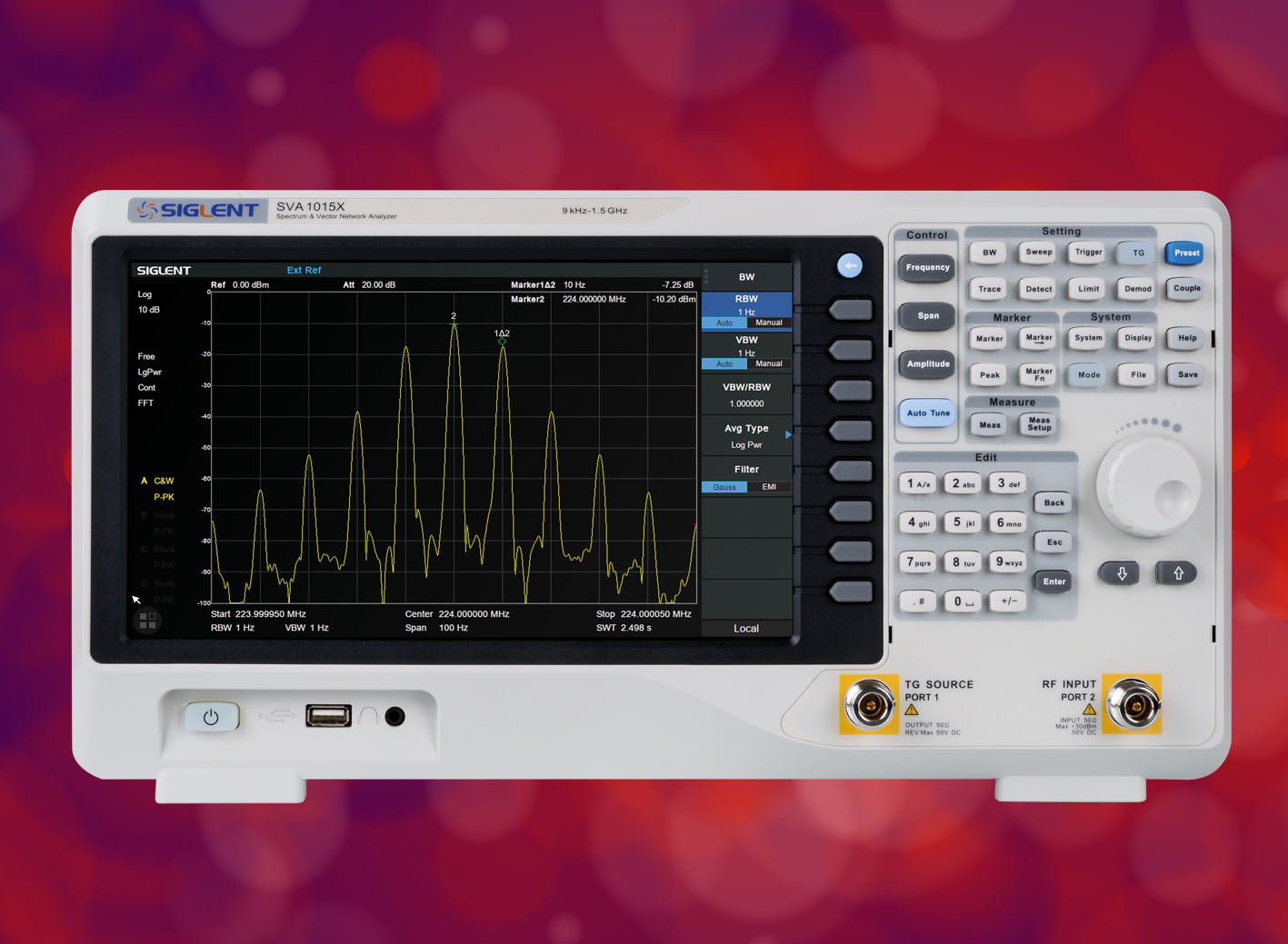Screen dimensions: 1288x944
Task: Click the Frequency control button
Action: point(927,268)
